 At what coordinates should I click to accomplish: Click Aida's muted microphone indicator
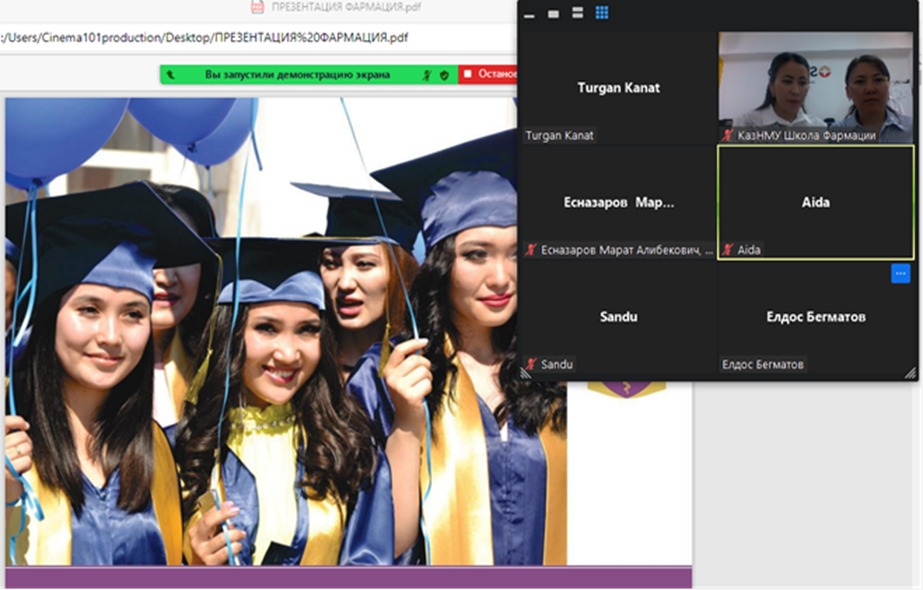point(728,250)
